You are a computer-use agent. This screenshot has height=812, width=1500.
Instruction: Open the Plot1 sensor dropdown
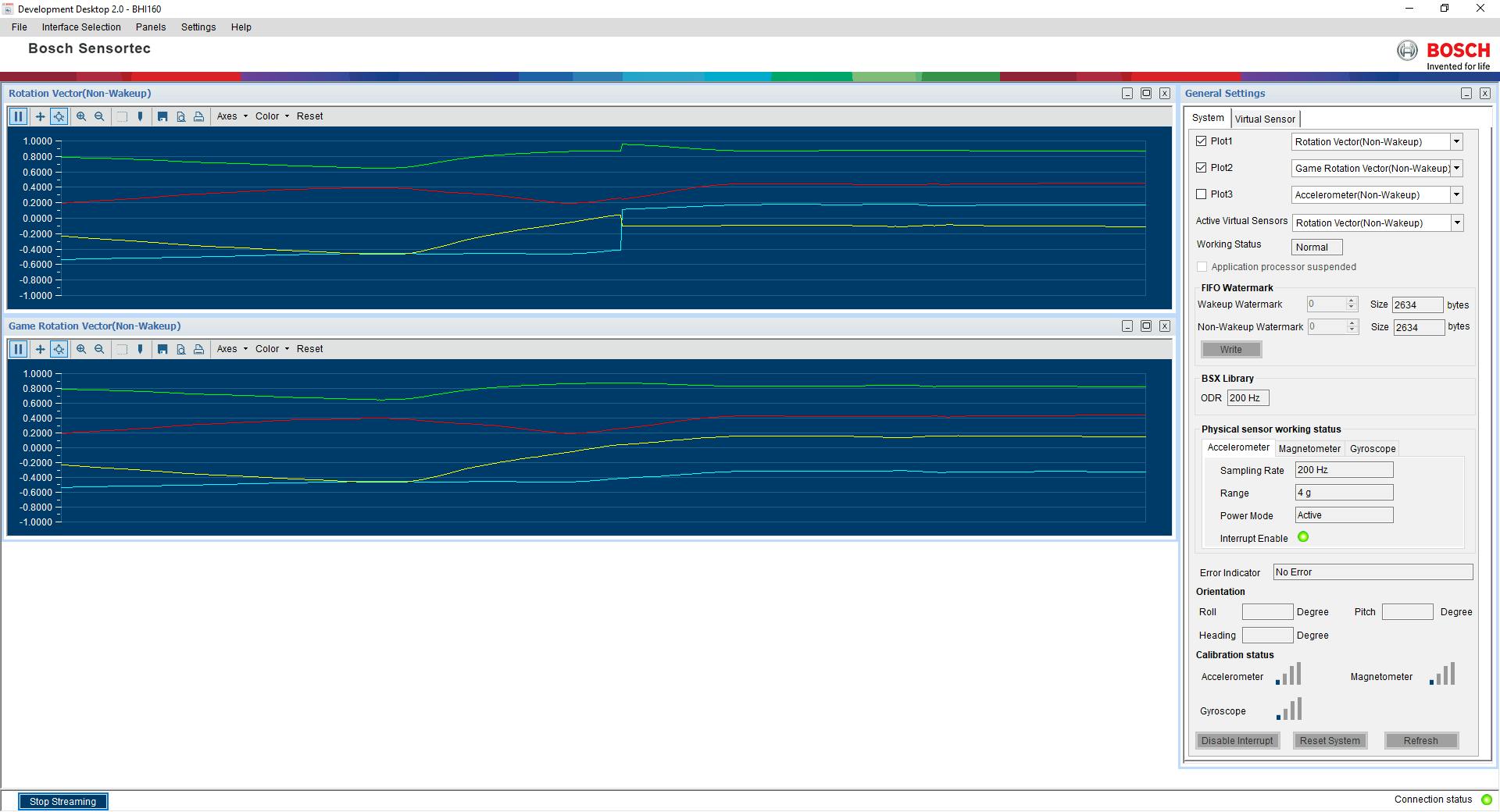pyautogui.click(x=1456, y=142)
